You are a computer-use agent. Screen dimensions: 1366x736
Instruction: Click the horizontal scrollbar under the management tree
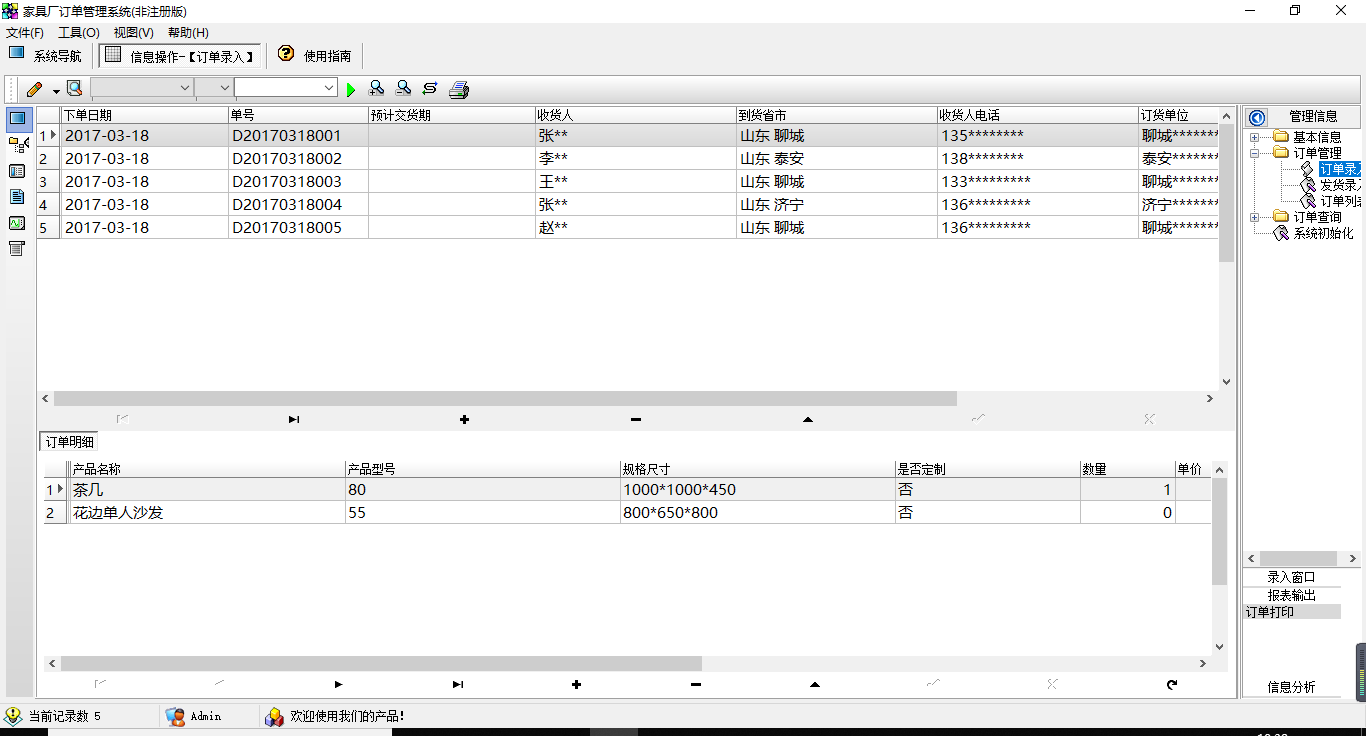pyautogui.click(x=1298, y=558)
